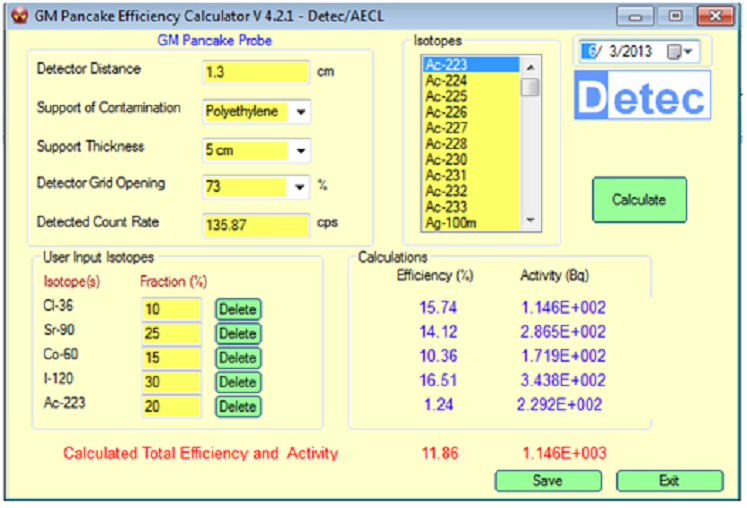Click the Isotopes list scrollbar thumb

(530, 87)
